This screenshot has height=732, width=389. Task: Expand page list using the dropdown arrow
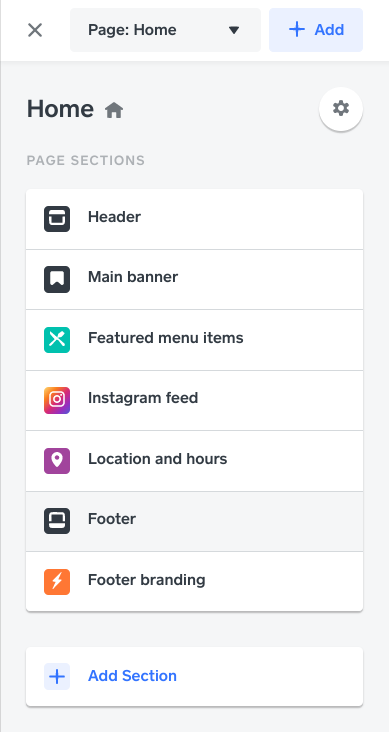pos(233,30)
